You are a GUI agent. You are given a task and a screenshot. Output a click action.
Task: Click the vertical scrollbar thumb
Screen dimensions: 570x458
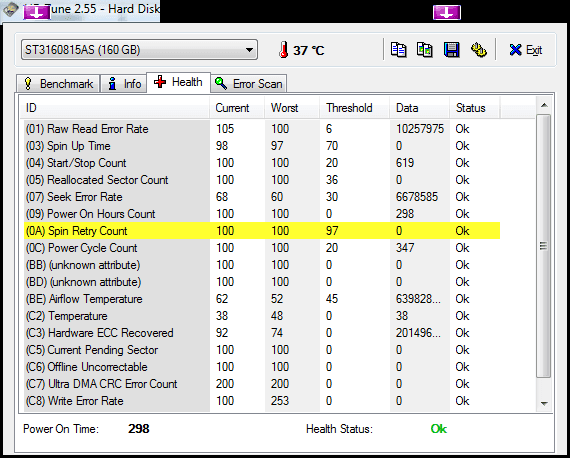coord(544,246)
